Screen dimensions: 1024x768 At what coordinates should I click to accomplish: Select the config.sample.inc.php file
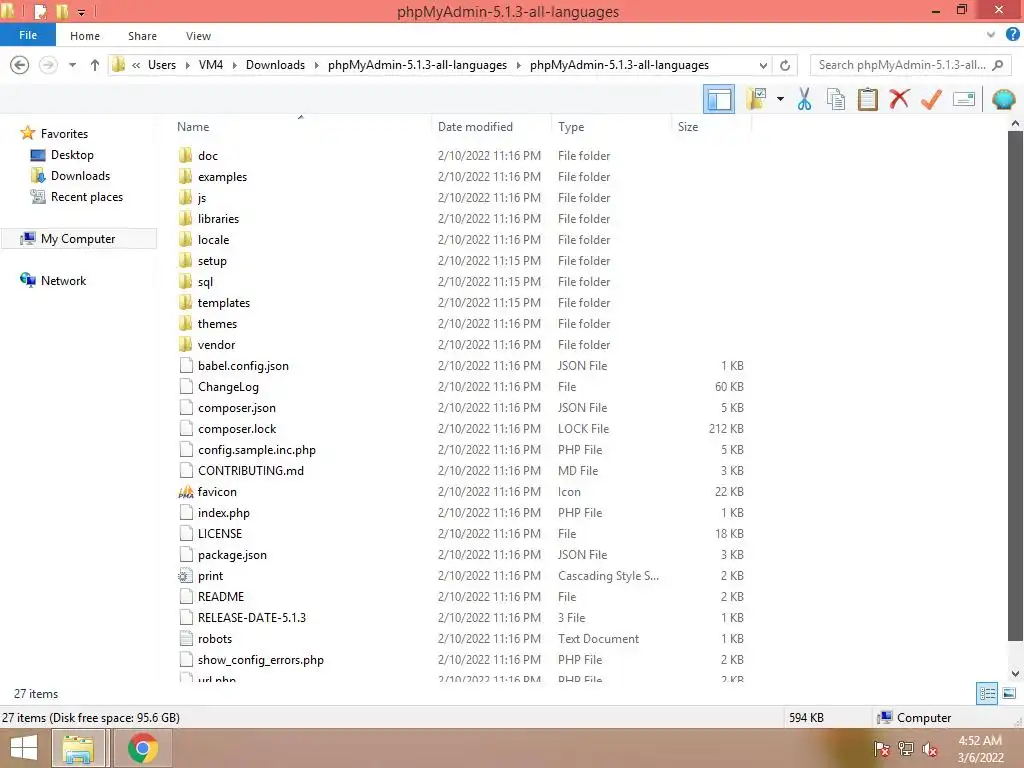pos(257,449)
